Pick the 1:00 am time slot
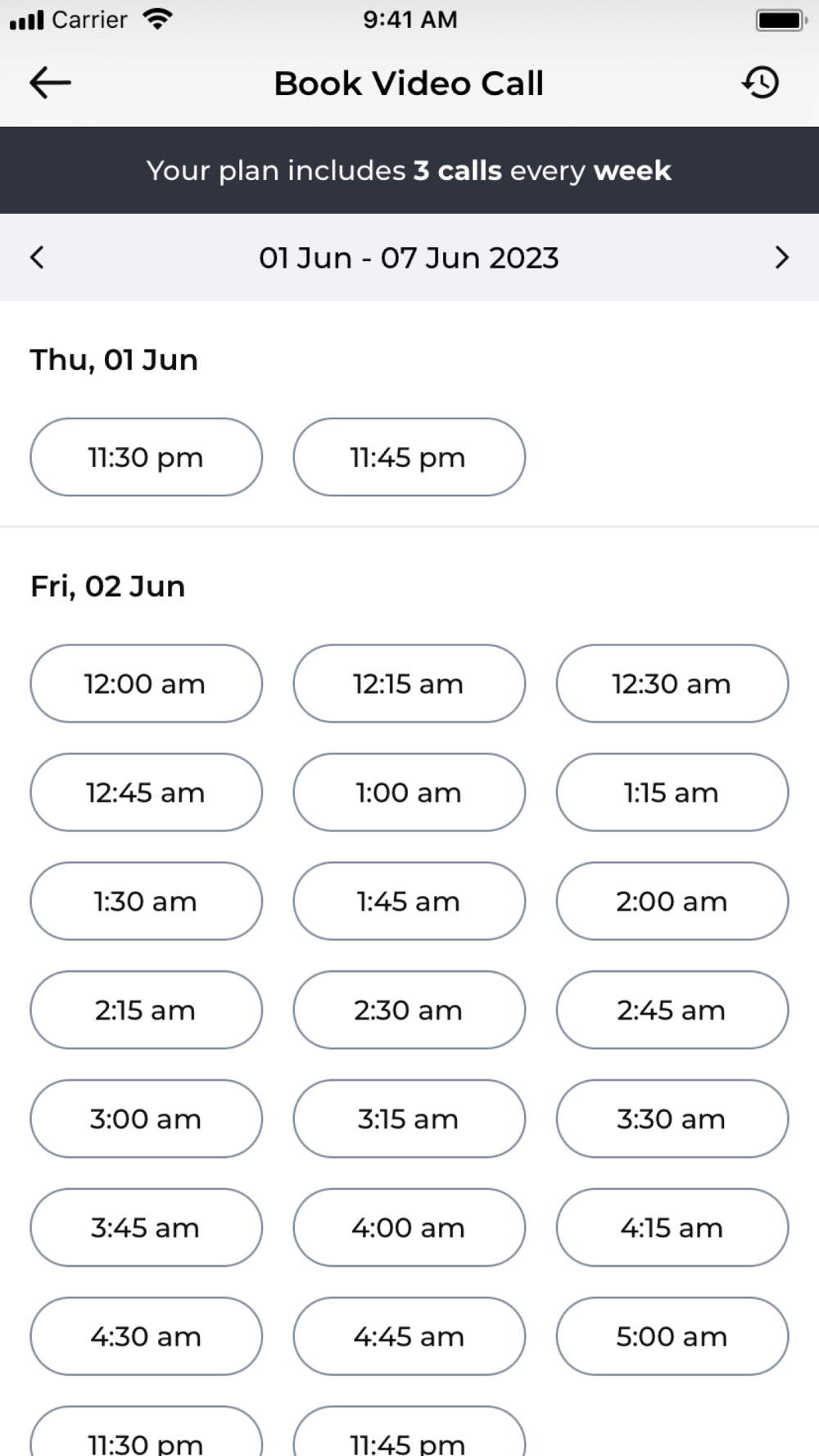 tap(409, 793)
